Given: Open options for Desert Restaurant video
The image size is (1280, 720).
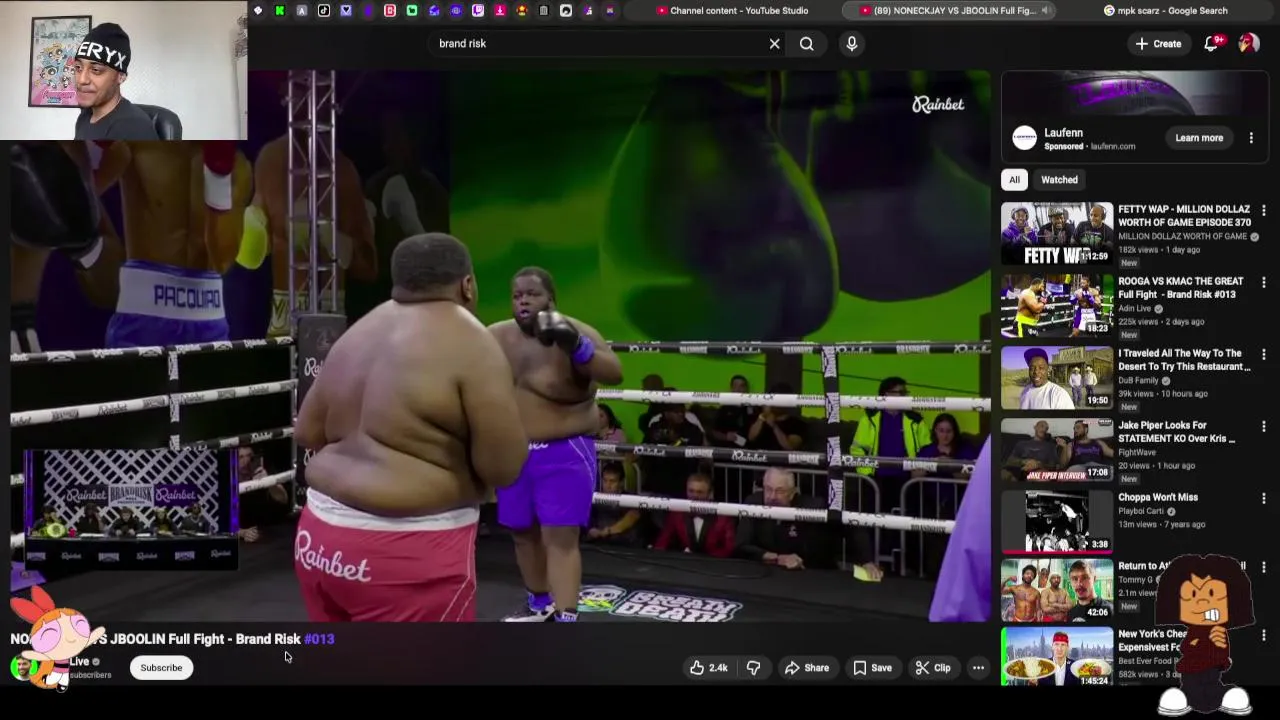Looking at the screenshot, I should tap(1264, 355).
